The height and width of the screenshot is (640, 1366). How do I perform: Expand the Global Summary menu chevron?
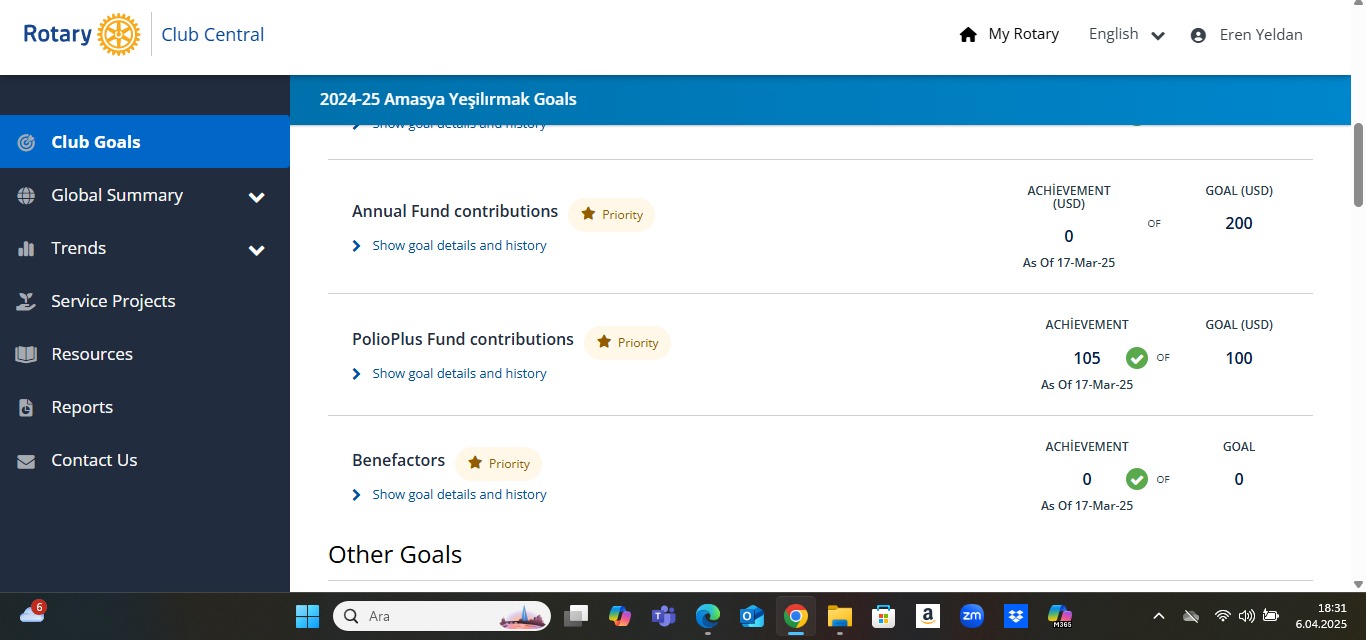click(x=257, y=197)
